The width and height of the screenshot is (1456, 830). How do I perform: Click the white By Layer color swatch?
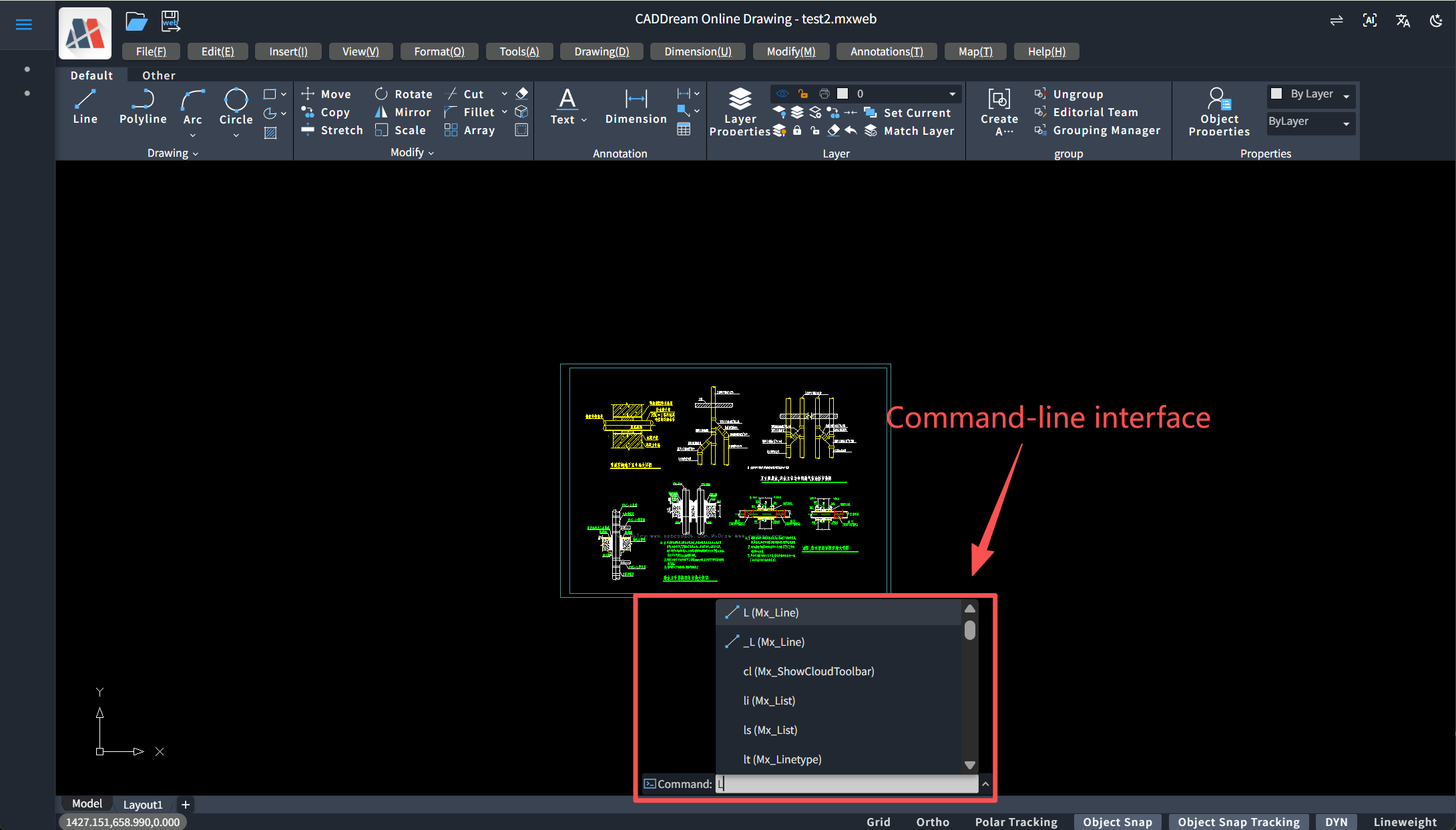click(1276, 93)
